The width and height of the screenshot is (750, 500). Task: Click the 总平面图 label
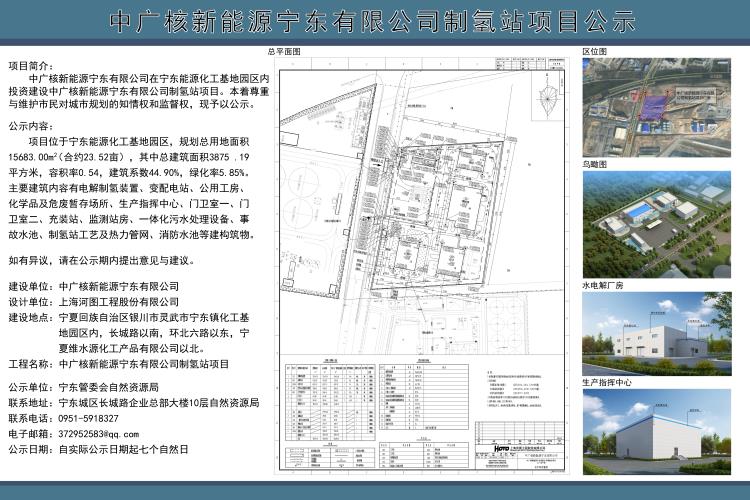click(x=284, y=51)
